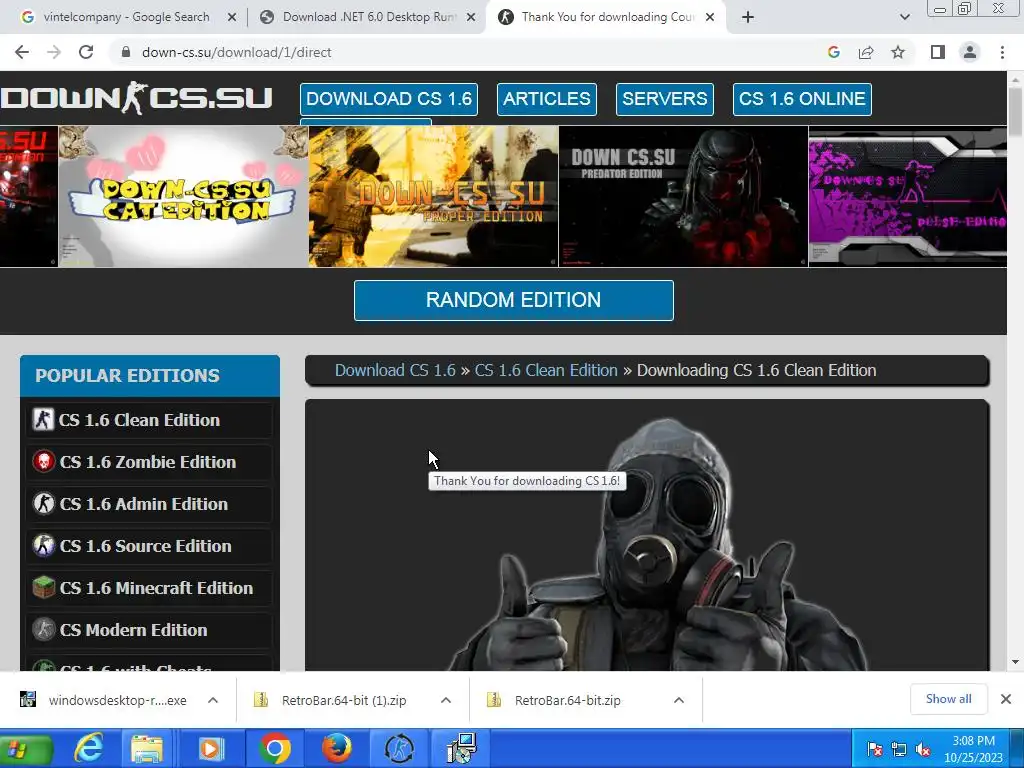Launch Firefox from taskbar
Image resolution: width=1024 pixels, height=768 pixels.
coord(337,748)
